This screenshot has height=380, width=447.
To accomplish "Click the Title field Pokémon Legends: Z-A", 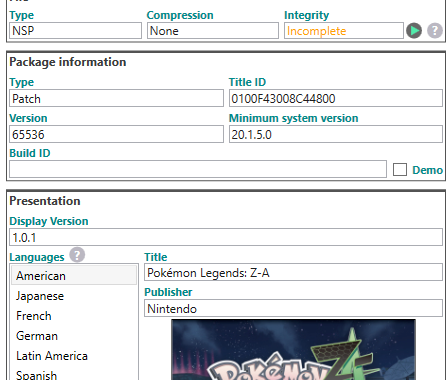I will pyautogui.click(x=293, y=272).
